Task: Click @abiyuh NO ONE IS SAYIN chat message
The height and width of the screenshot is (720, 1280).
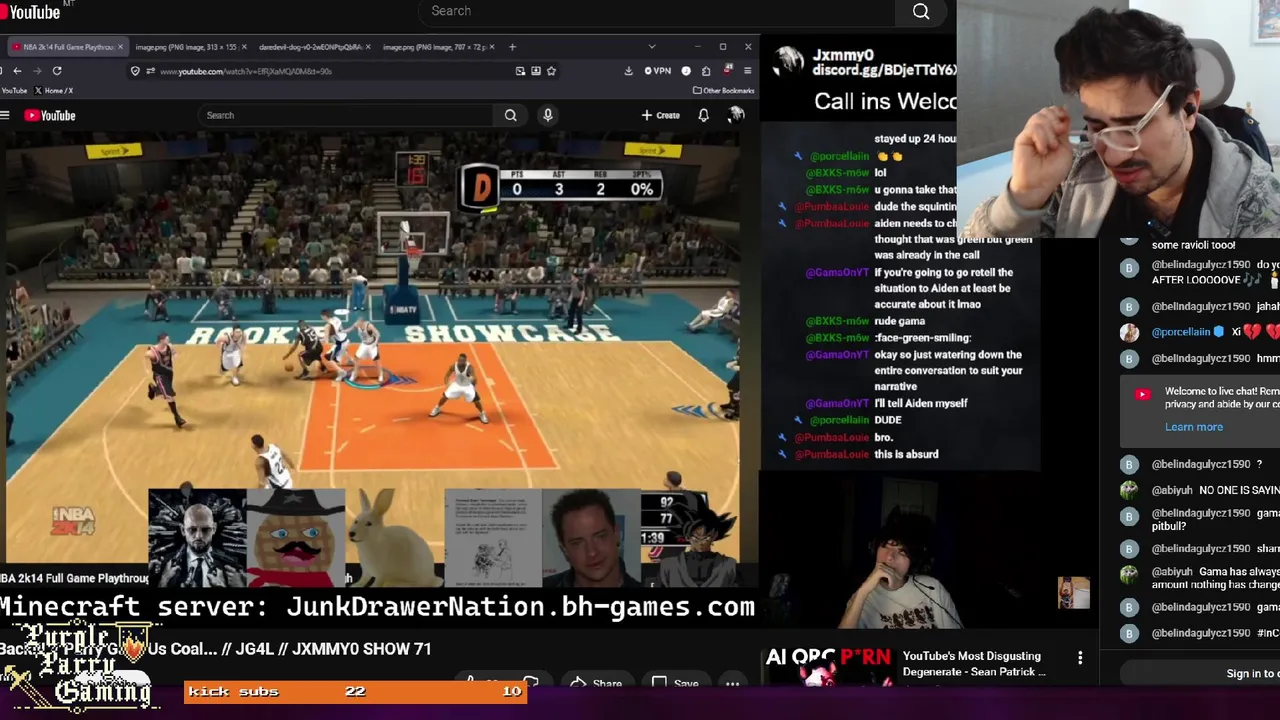Action: 1215,490
